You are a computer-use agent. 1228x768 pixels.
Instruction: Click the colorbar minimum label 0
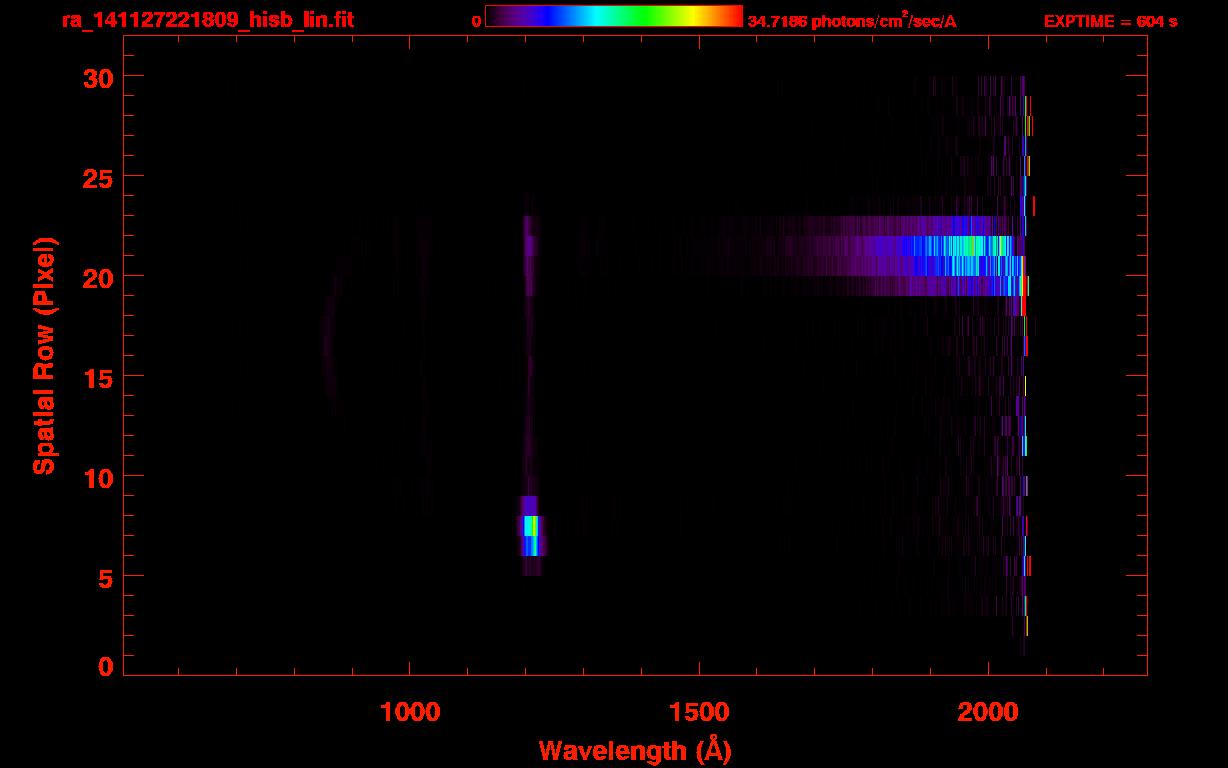[x=476, y=21]
